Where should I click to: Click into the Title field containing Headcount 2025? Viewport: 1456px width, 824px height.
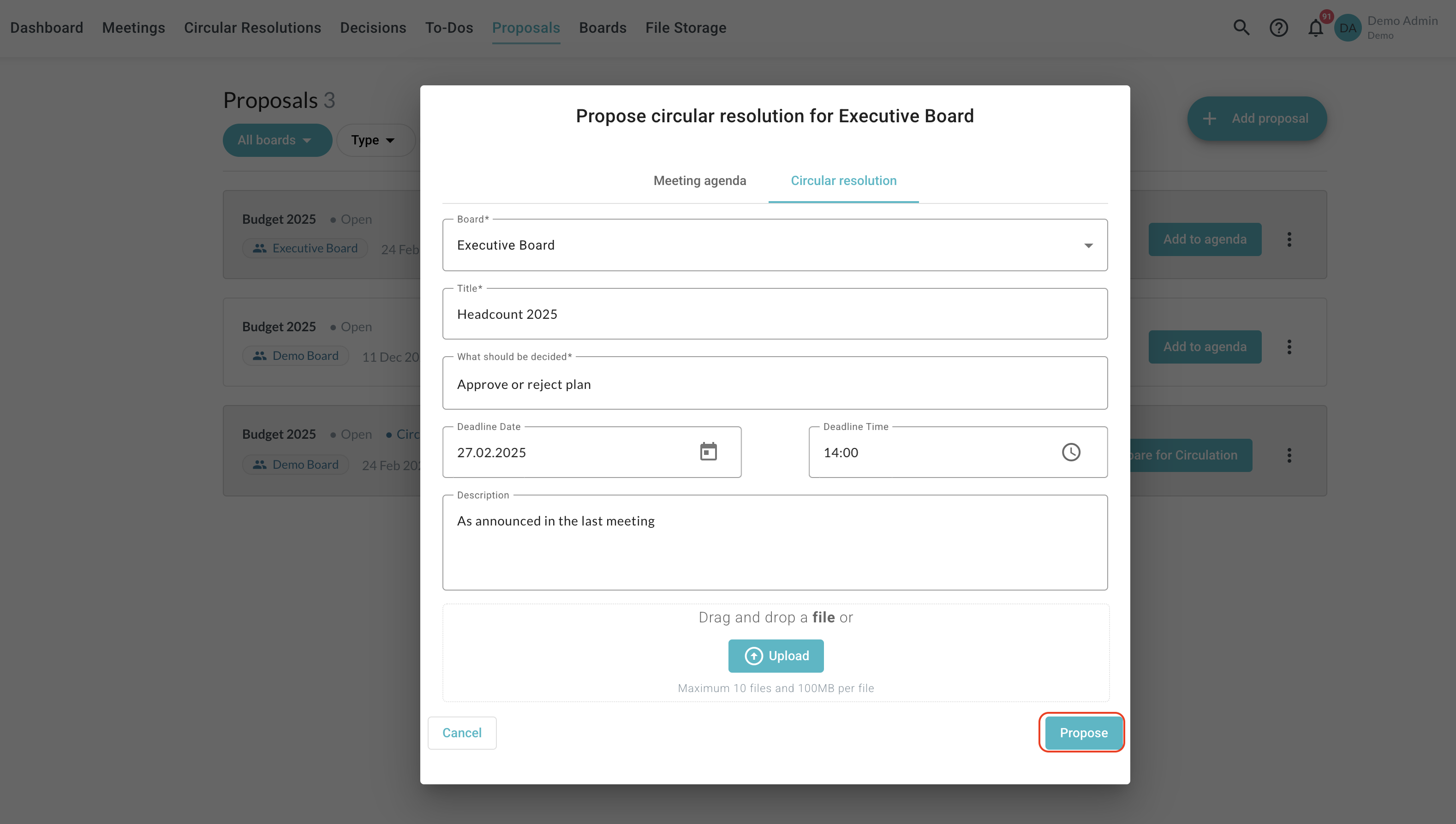pyautogui.click(x=775, y=314)
